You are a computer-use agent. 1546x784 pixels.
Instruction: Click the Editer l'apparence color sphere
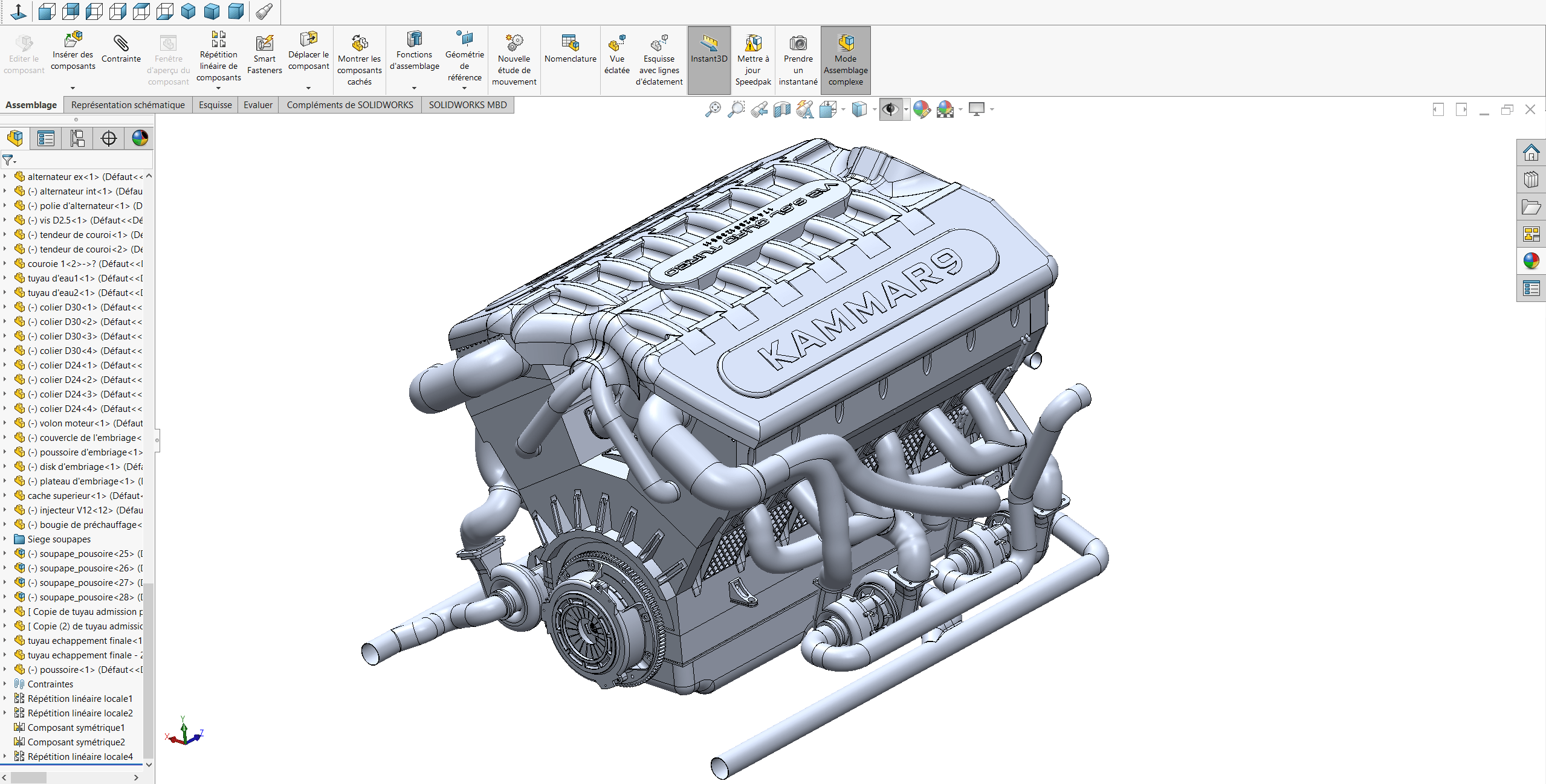921,109
